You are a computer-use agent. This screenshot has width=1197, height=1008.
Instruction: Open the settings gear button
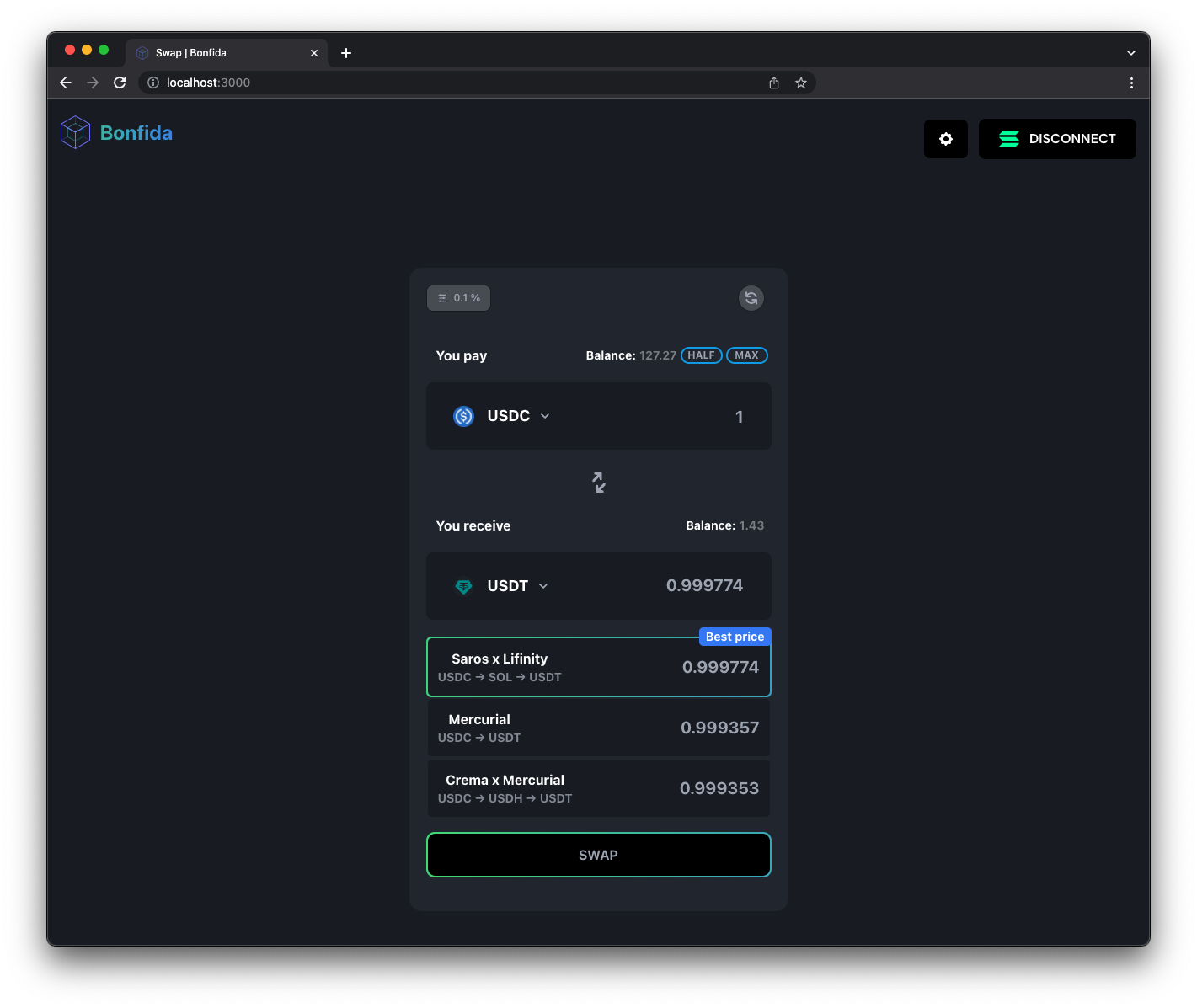945,139
